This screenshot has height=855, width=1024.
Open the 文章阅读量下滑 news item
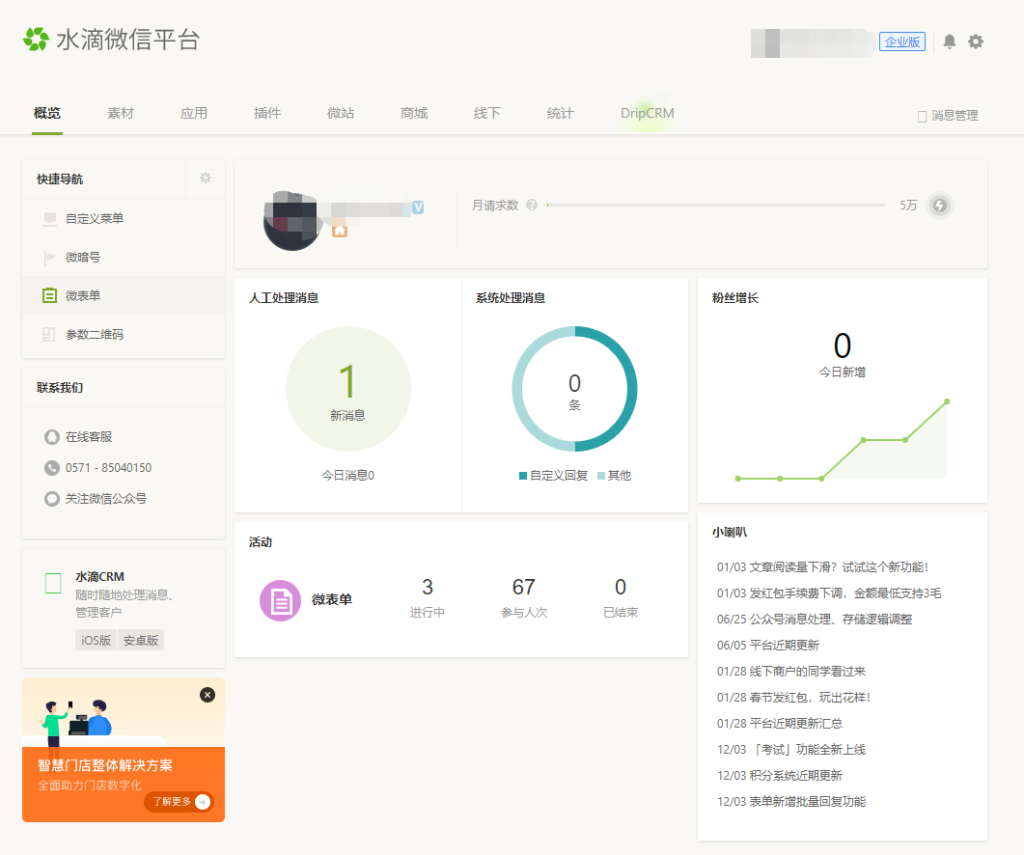[x=822, y=567]
